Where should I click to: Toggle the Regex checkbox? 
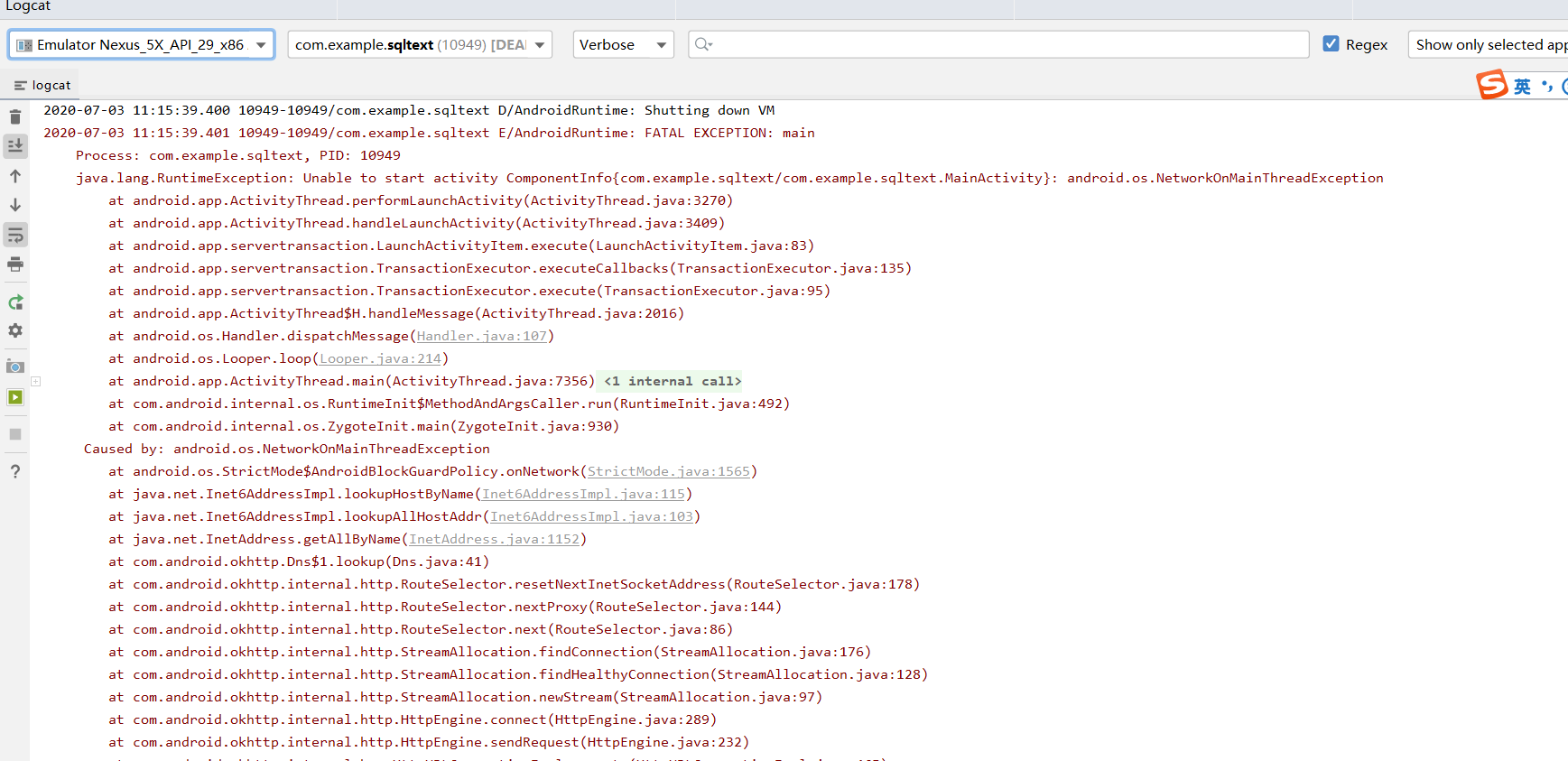pyautogui.click(x=1331, y=43)
